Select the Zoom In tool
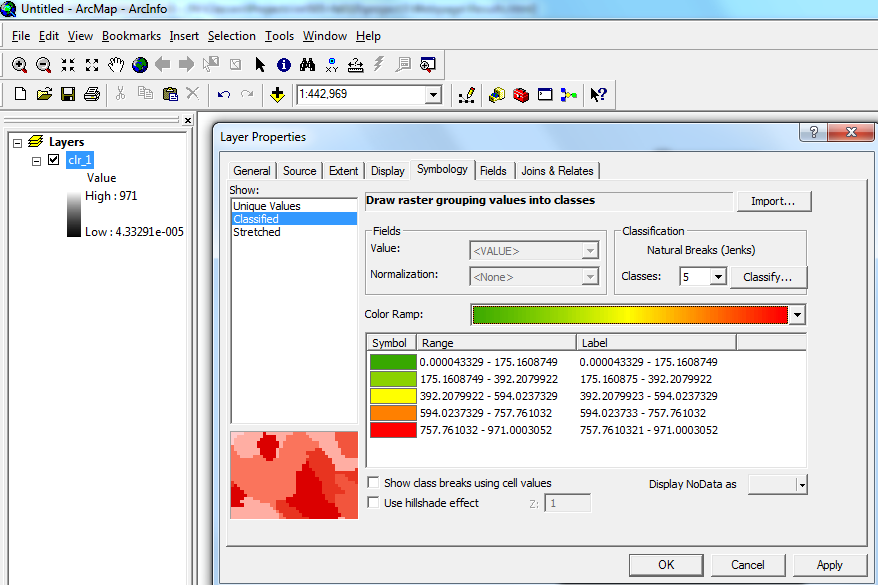 (x=20, y=65)
